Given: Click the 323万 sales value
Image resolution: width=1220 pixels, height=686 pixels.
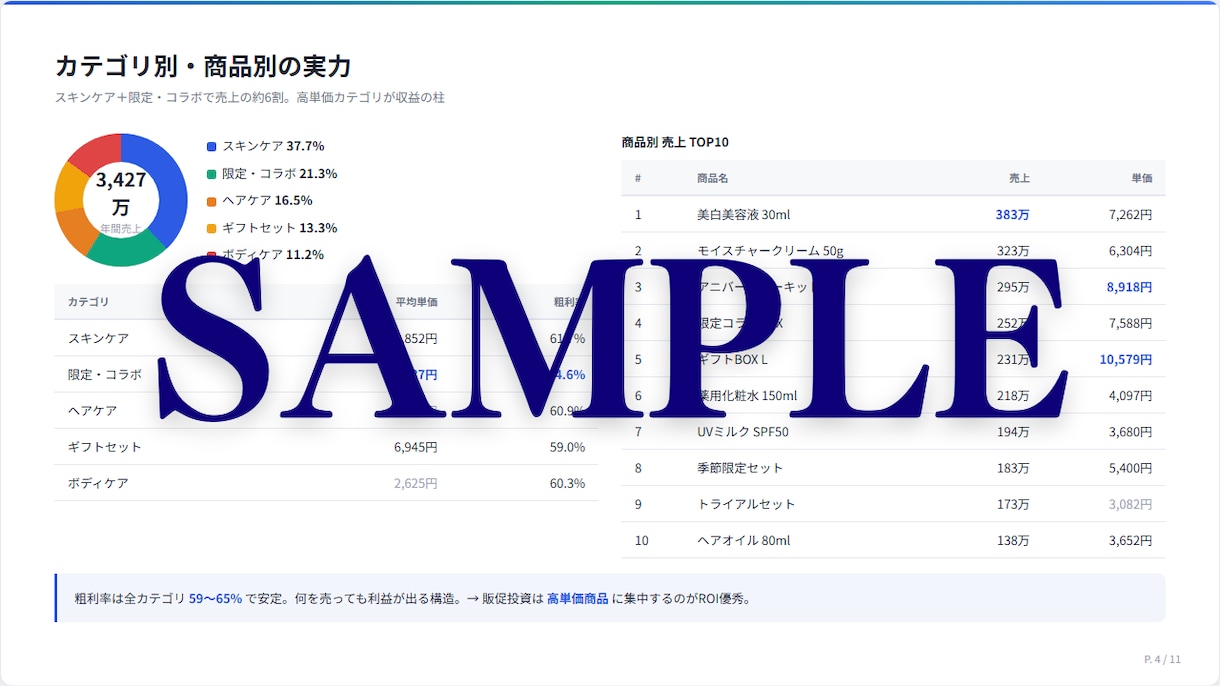Looking at the screenshot, I should pos(1012,251).
